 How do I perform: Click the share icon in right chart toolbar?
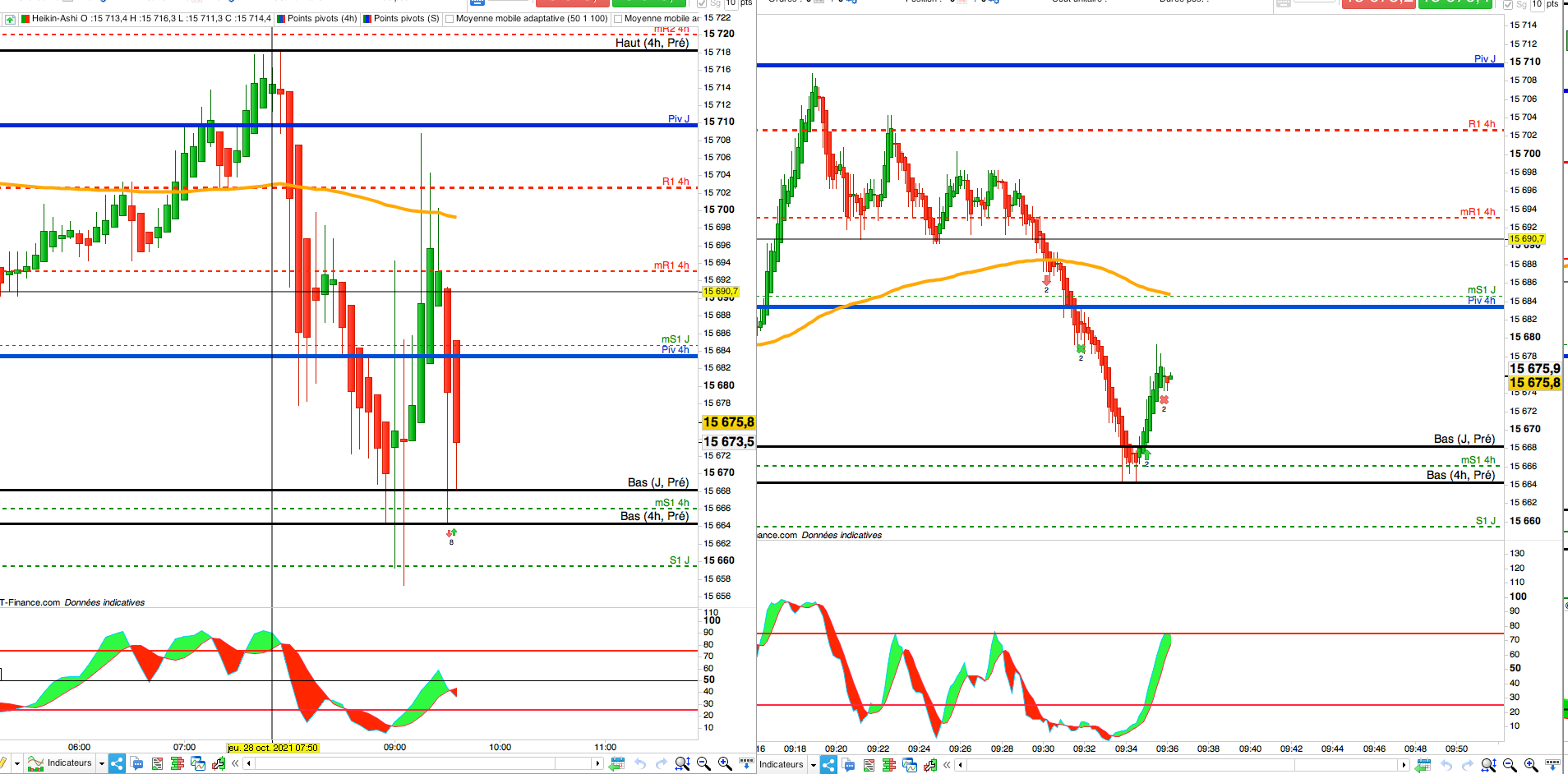click(828, 764)
